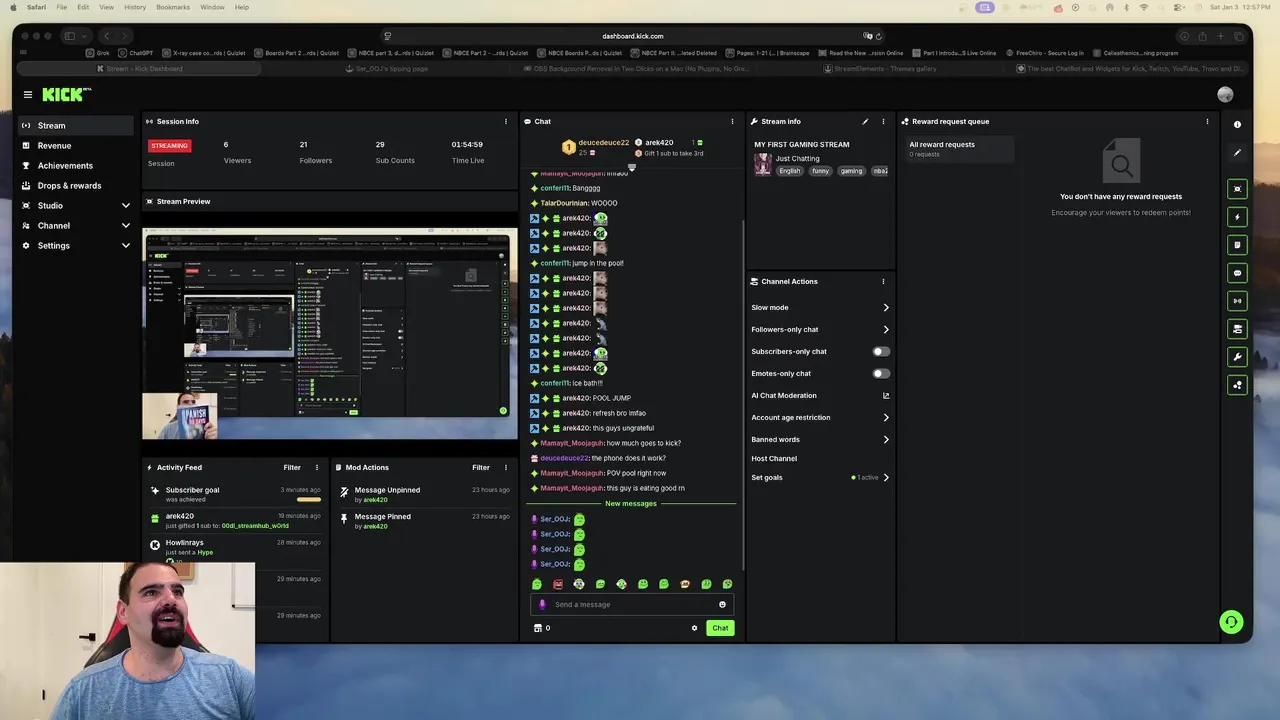Open the profile avatar menu
Image resolution: width=1280 pixels, height=720 pixels.
click(1225, 95)
